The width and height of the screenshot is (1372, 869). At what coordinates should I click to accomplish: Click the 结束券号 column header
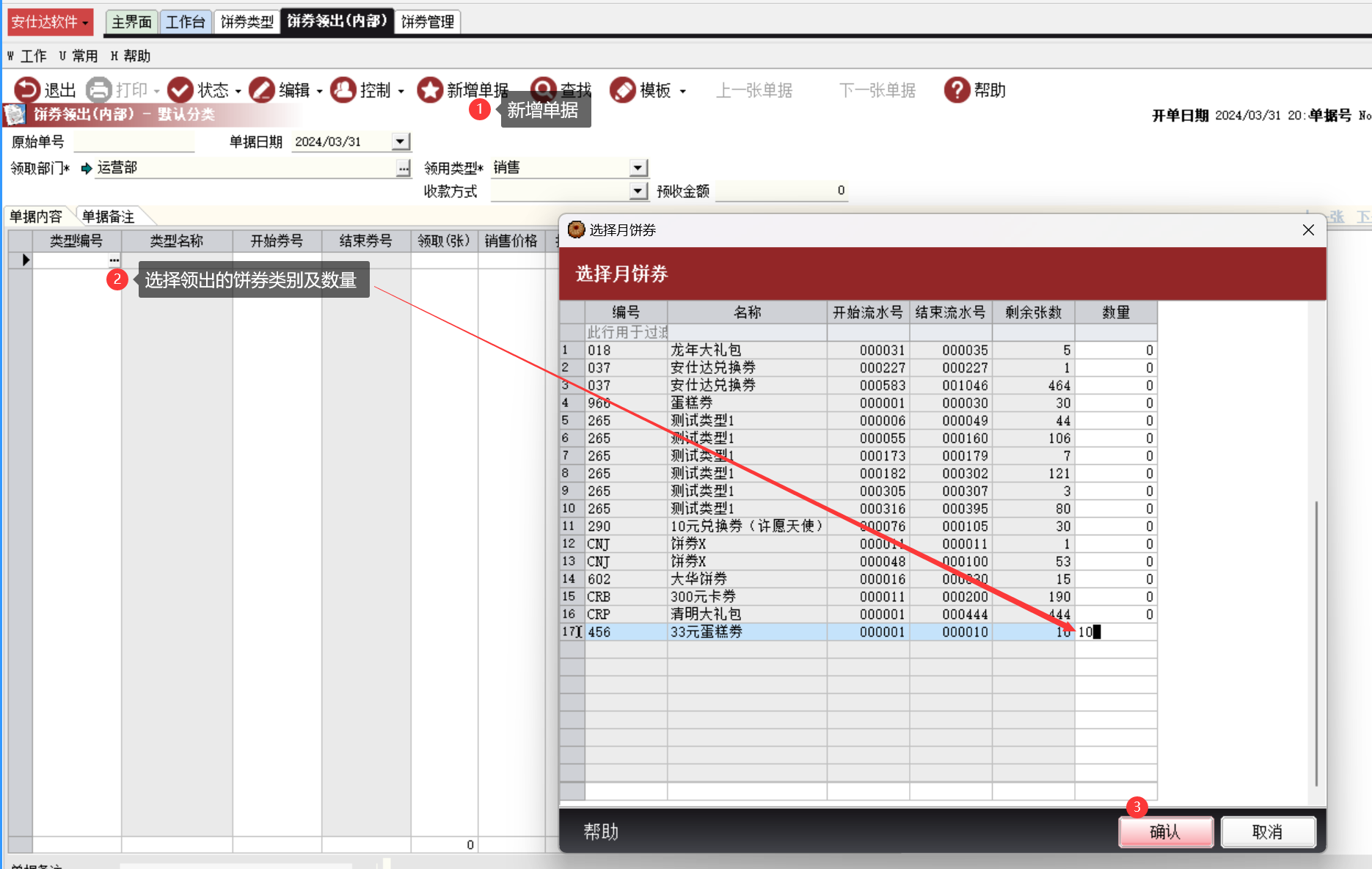(366, 241)
